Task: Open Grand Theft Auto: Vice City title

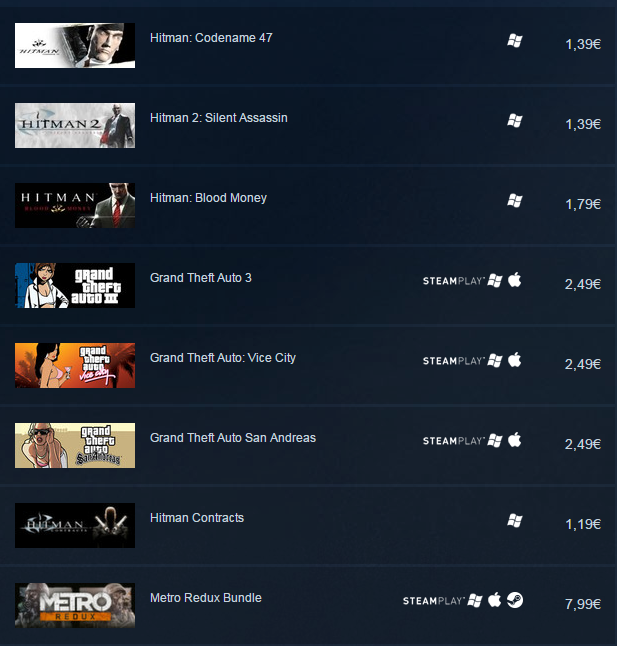Action: 223,358
